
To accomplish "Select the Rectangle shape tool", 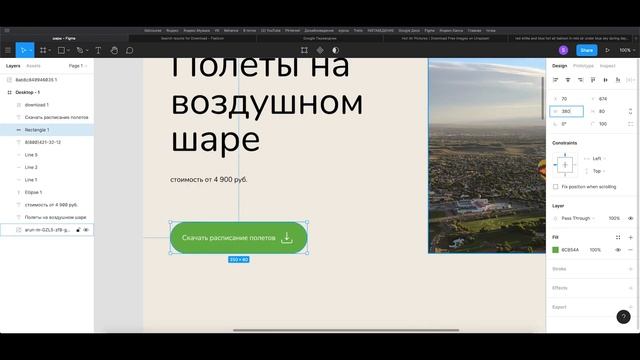I will [x=61, y=50].
